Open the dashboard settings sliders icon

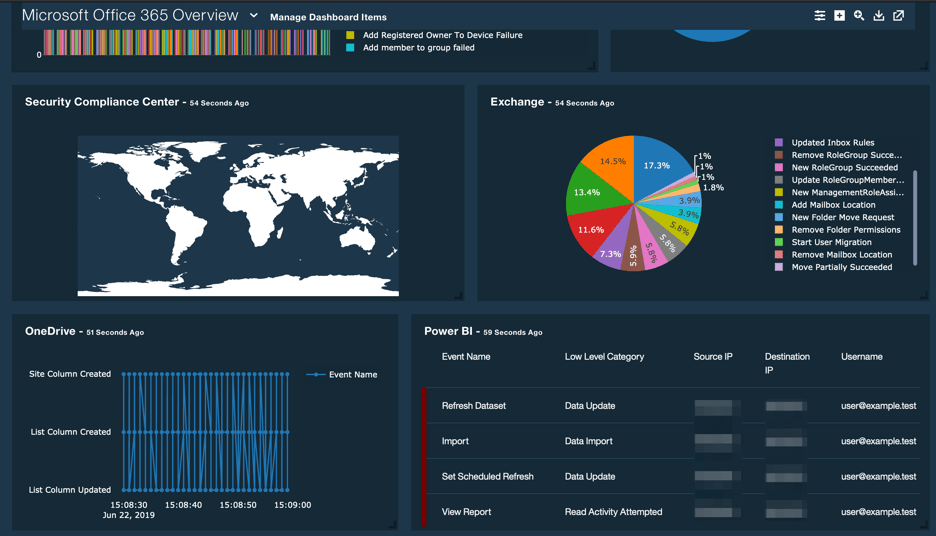[x=820, y=16]
